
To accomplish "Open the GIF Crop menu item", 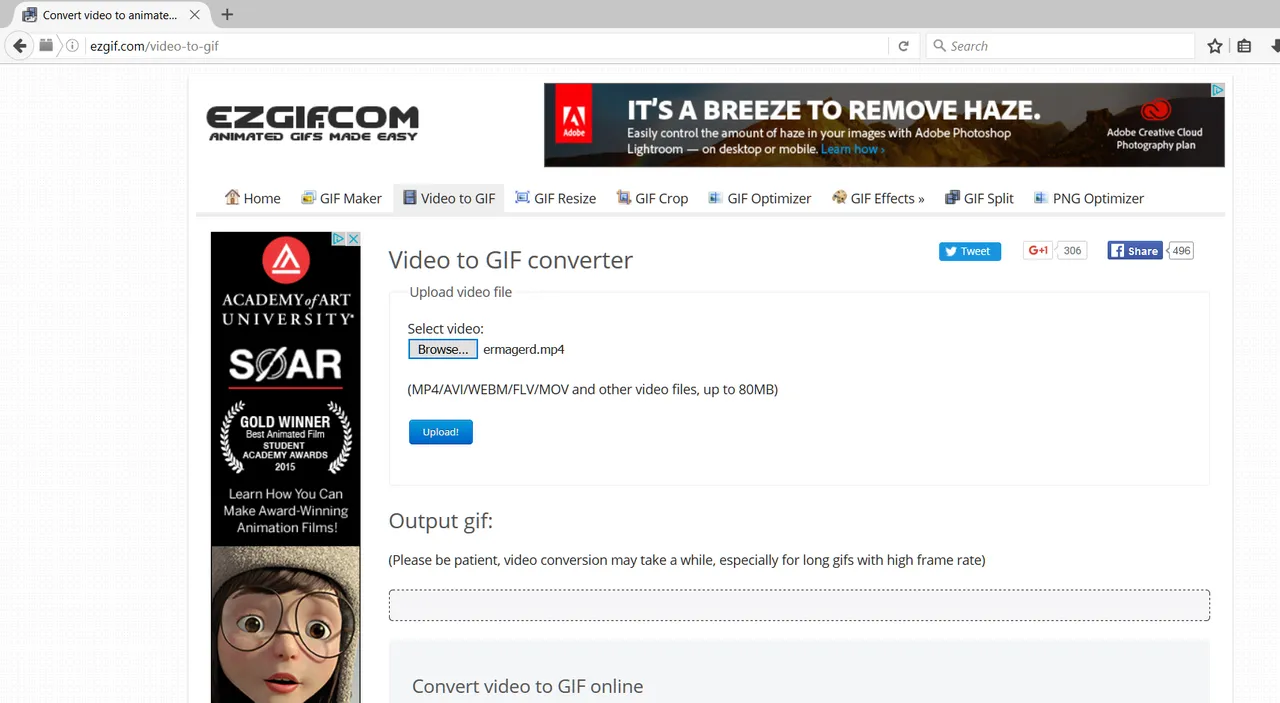I will pyautogui.click(x=653, y=198).
